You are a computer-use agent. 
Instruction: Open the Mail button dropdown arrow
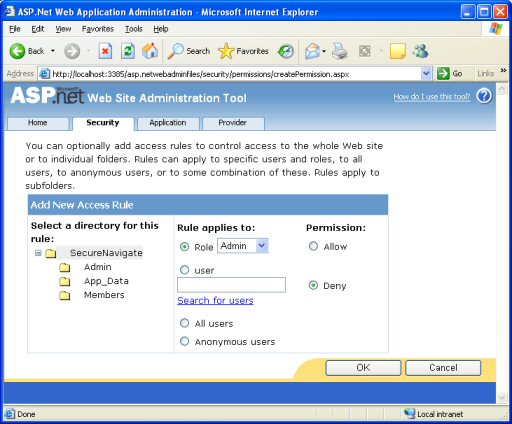point(324,51)
